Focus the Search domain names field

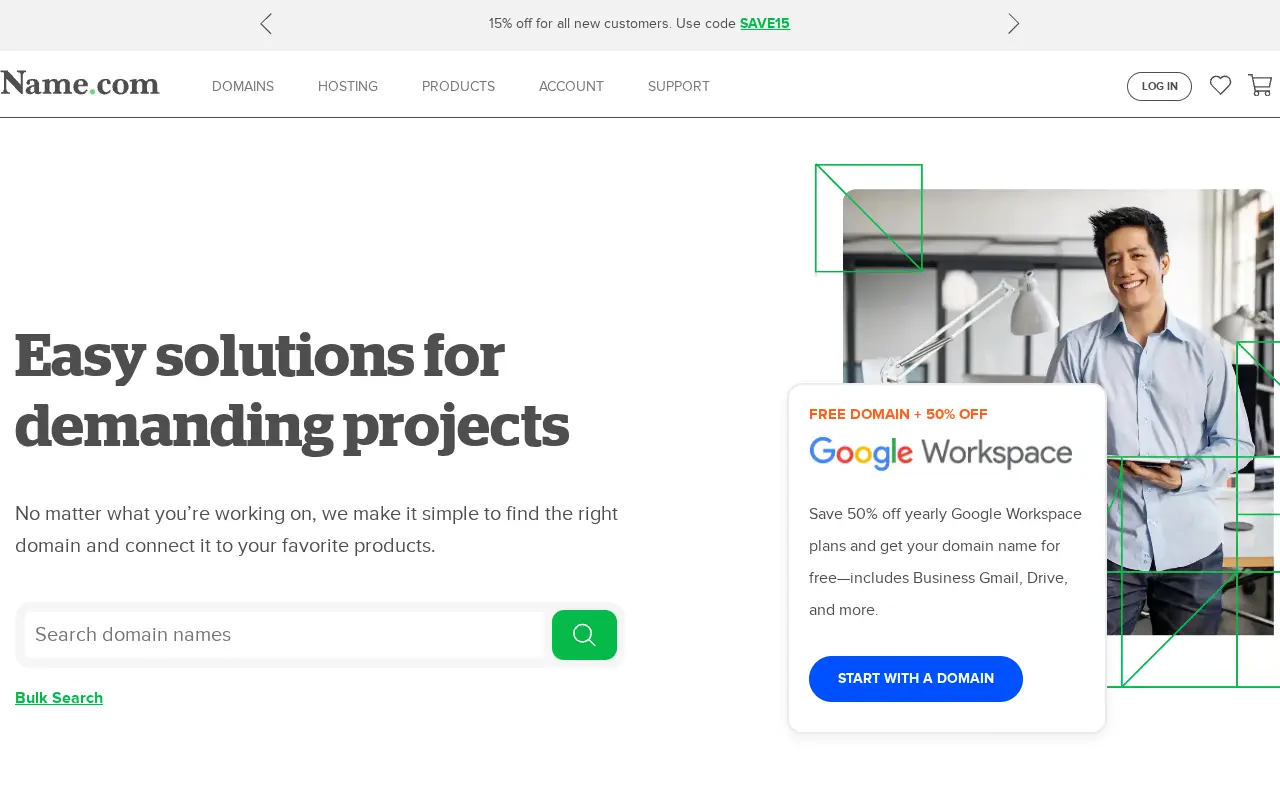click(x=285, y=635)
